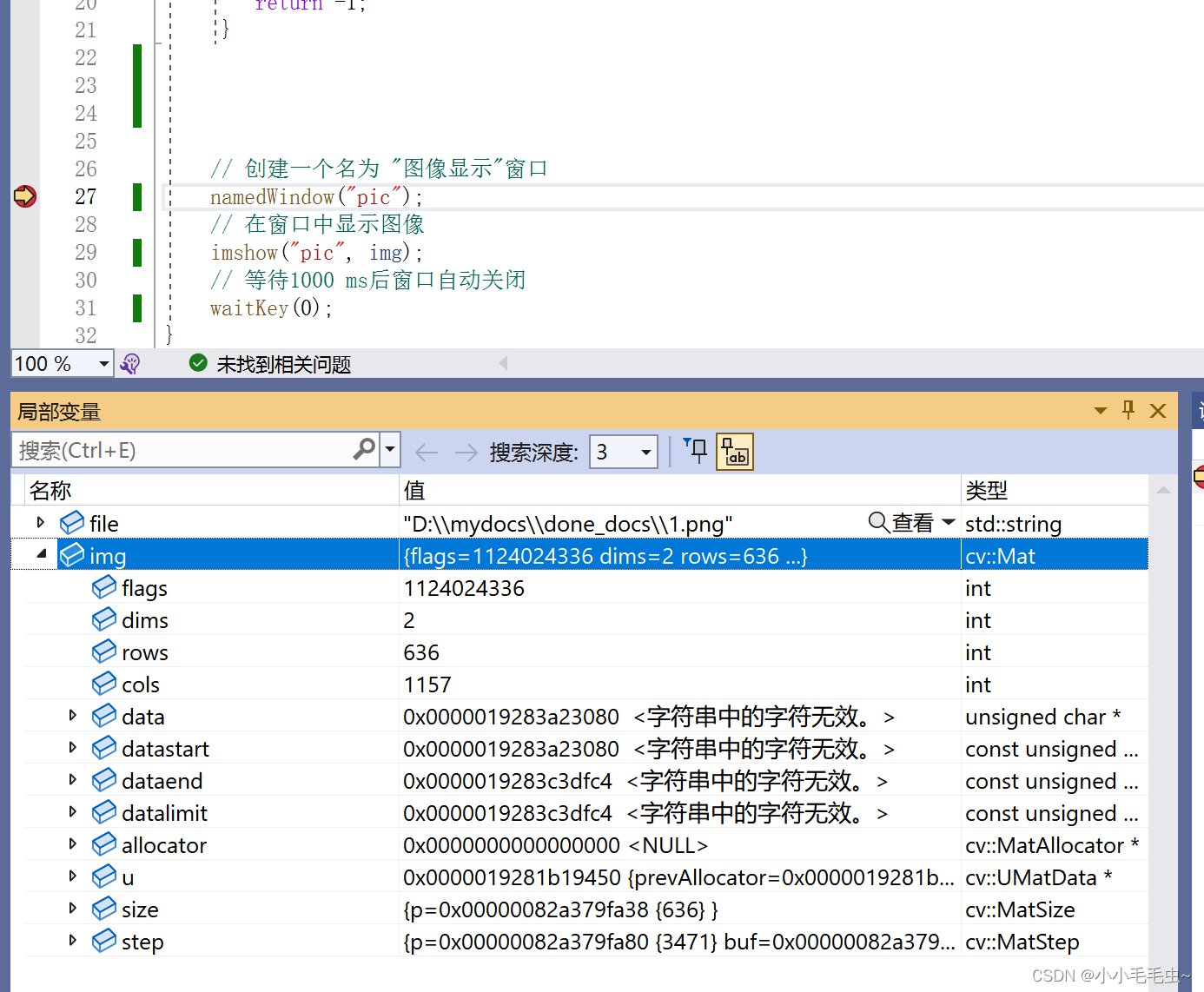The width and height of the screenshot is (1204, 992).
Task: Expand the datalimit member node
Action: [x=73, y=812]
